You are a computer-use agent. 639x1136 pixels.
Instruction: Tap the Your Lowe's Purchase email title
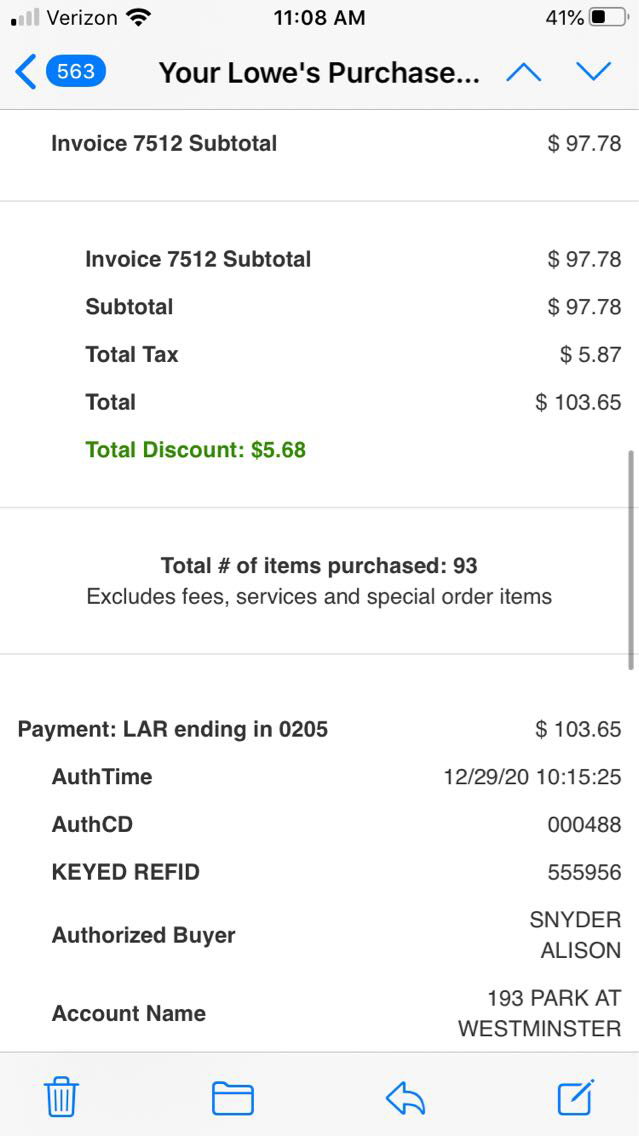[319, 73]
